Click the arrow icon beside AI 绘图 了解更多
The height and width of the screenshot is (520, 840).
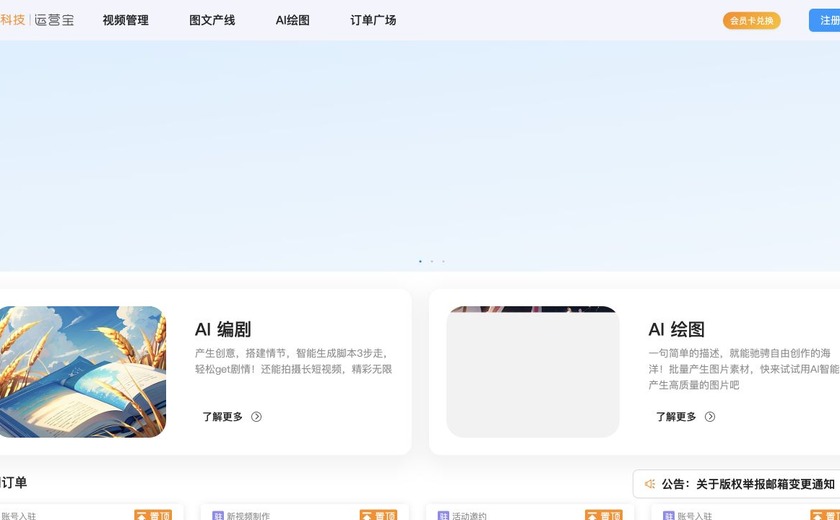(710, 417)
